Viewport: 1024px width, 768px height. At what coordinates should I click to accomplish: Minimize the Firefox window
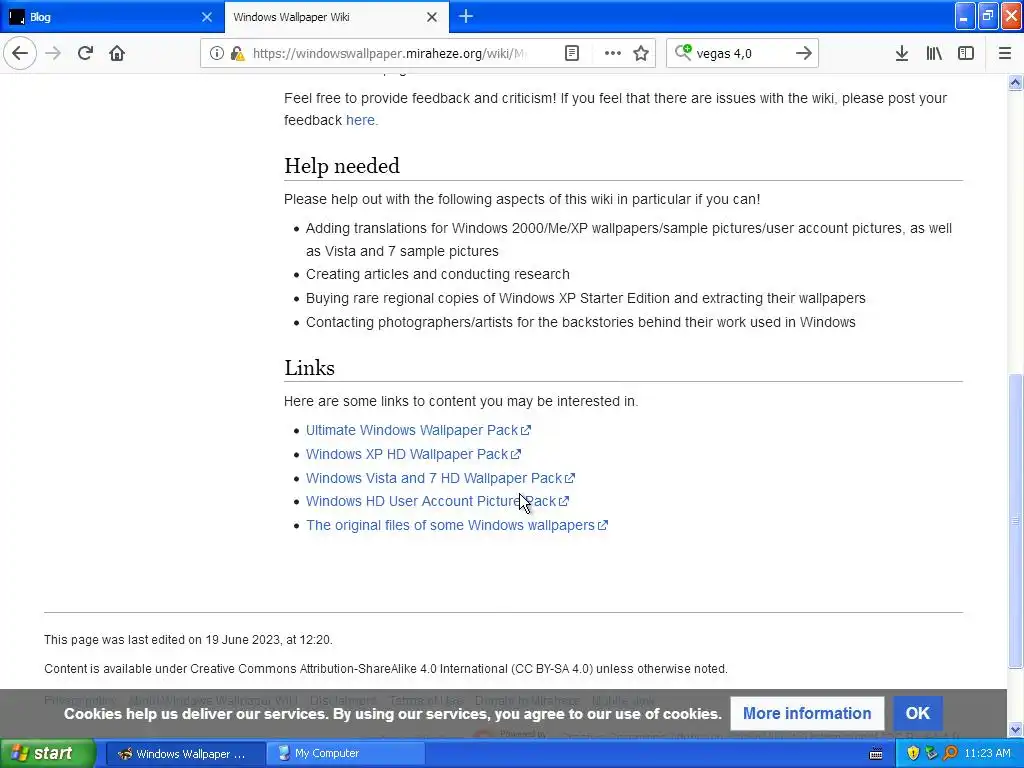coord(965,17)
